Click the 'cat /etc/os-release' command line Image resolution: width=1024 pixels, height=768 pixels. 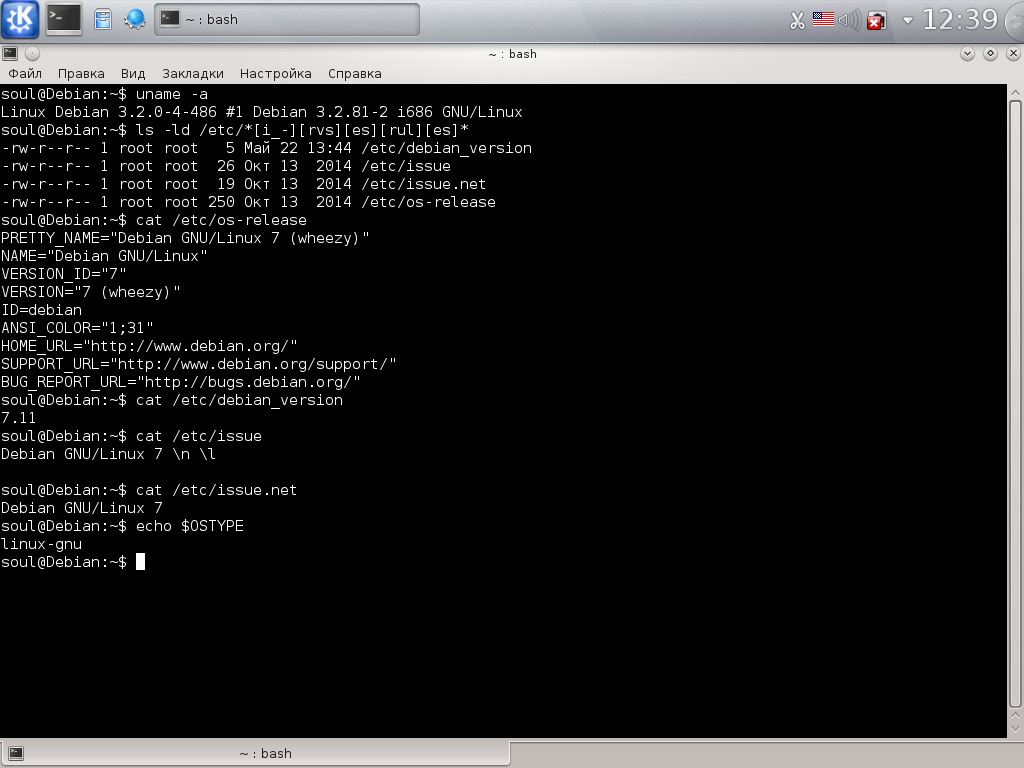153,220
